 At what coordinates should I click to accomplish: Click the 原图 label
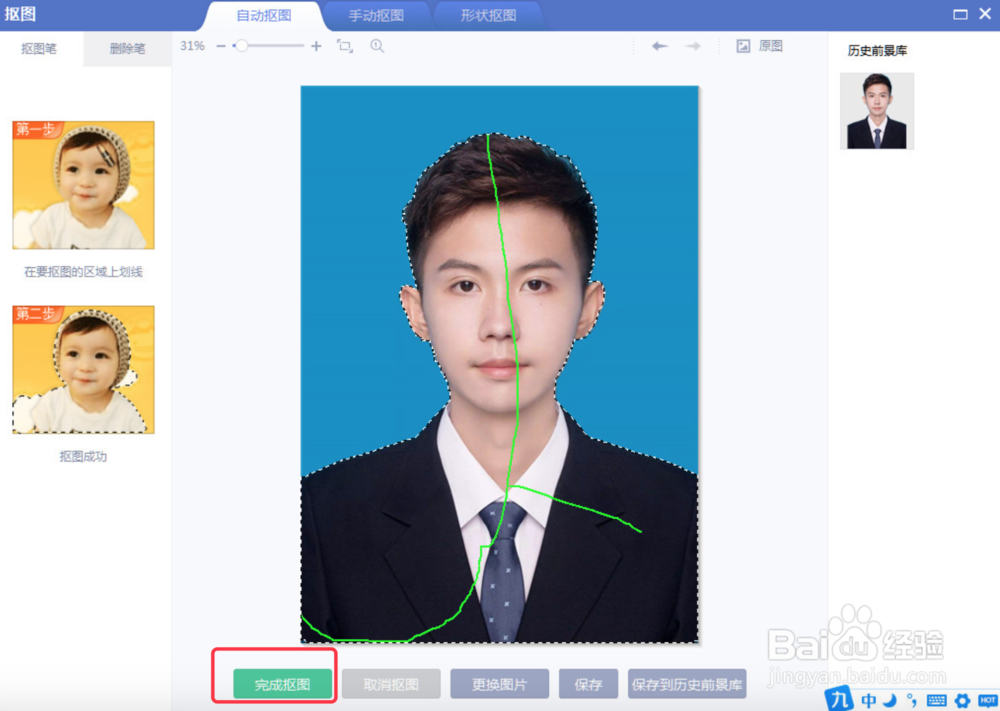click(x=770, y=46)
